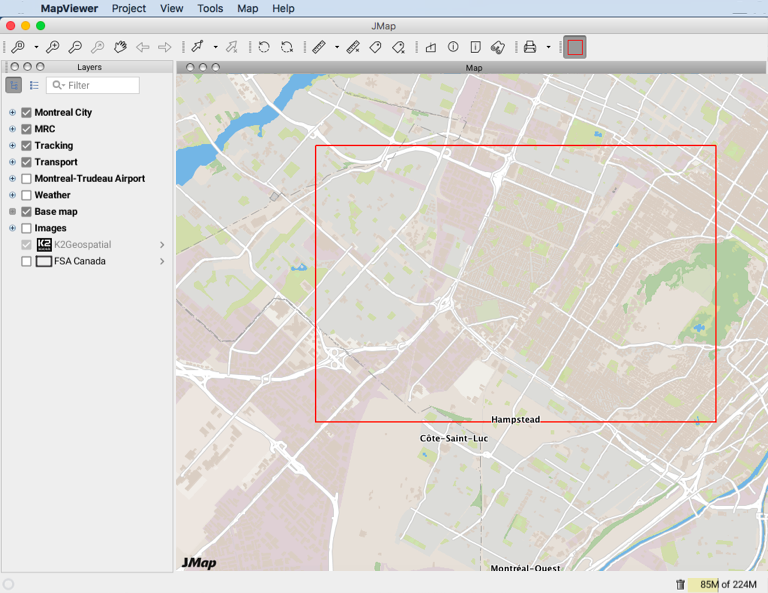Screen dimensions: 768x593
Task: Click the Print icon in toolbar
Action: [x=530, y=47]
